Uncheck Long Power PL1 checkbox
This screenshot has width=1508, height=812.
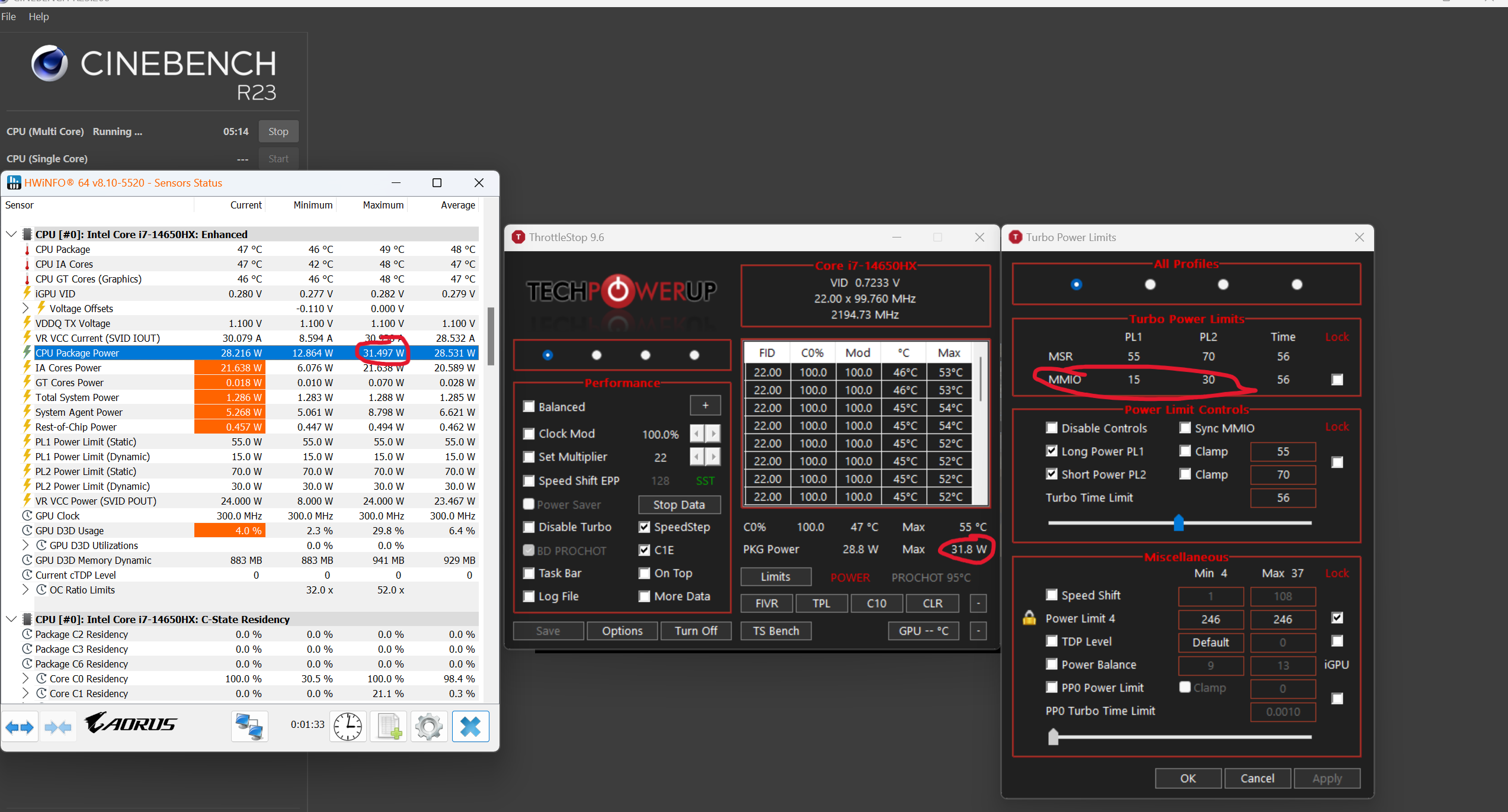tap(1052, 451)
